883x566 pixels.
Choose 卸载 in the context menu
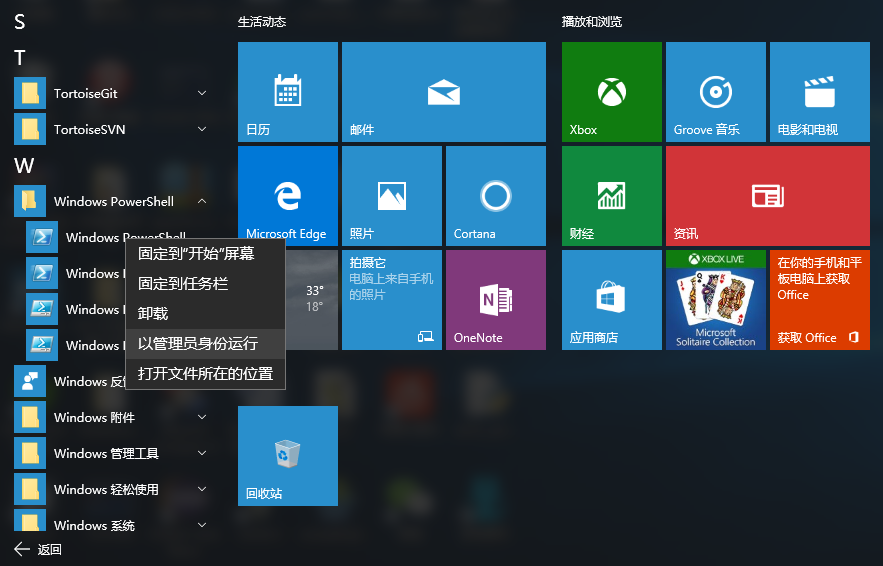click(205, 313)
